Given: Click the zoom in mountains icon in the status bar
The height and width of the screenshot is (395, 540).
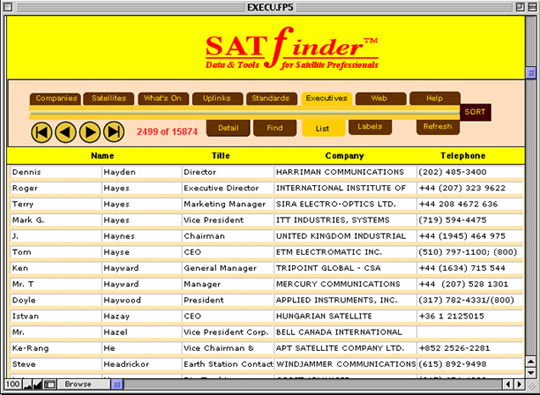Looking at the screenshot, I should [x=37, y=384].
